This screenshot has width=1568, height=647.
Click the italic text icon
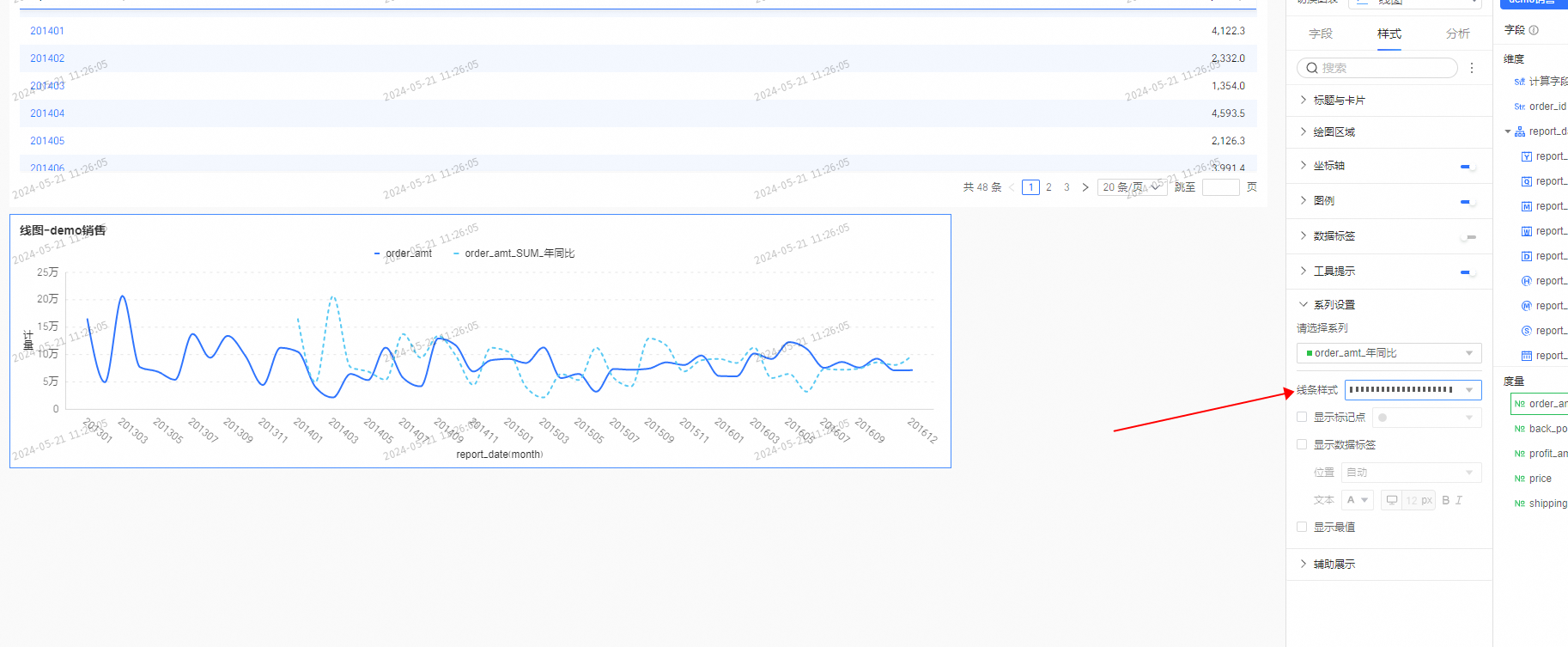tap(1459, 500)
